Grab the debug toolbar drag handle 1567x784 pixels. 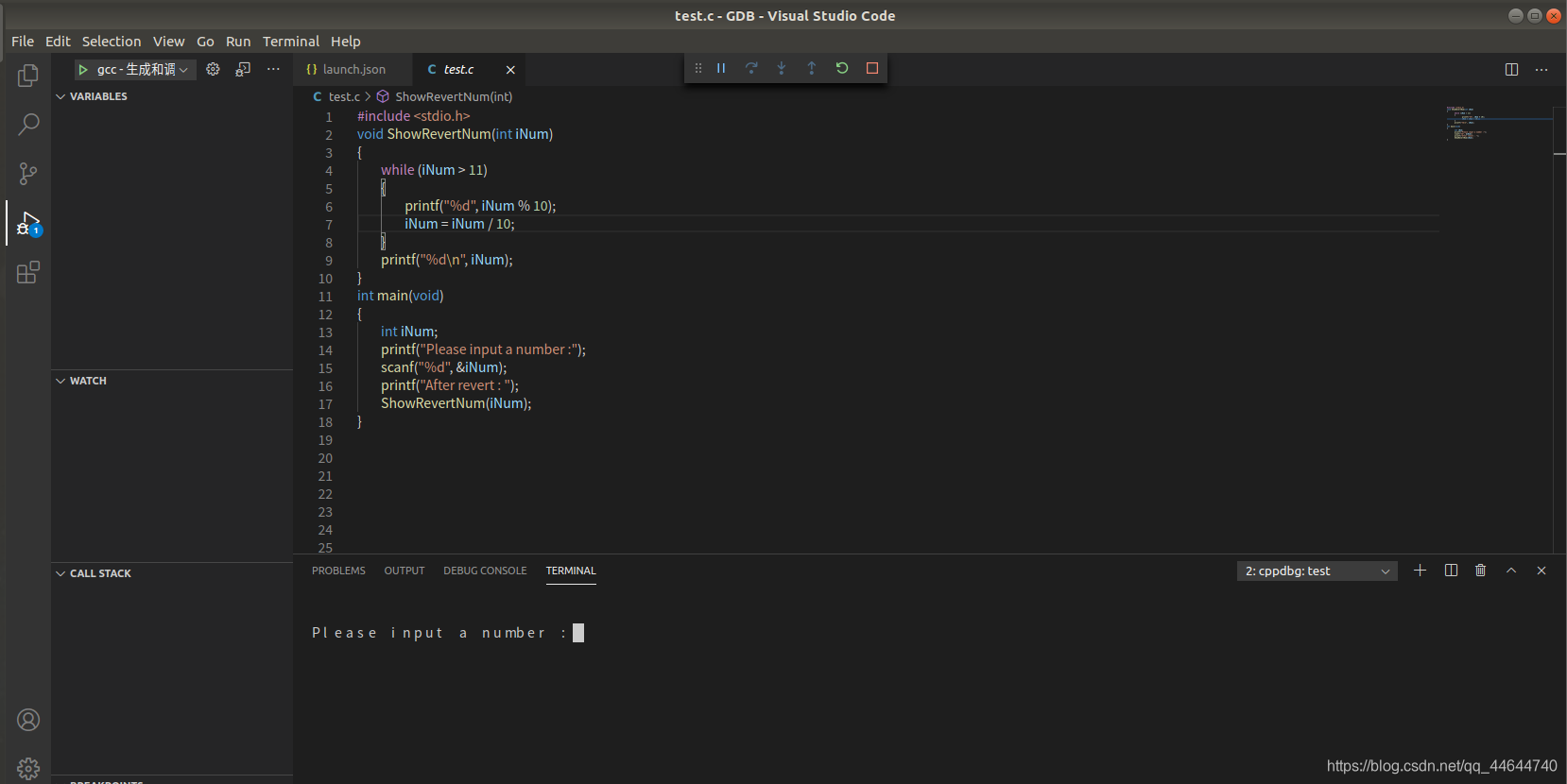pos(698,68)
